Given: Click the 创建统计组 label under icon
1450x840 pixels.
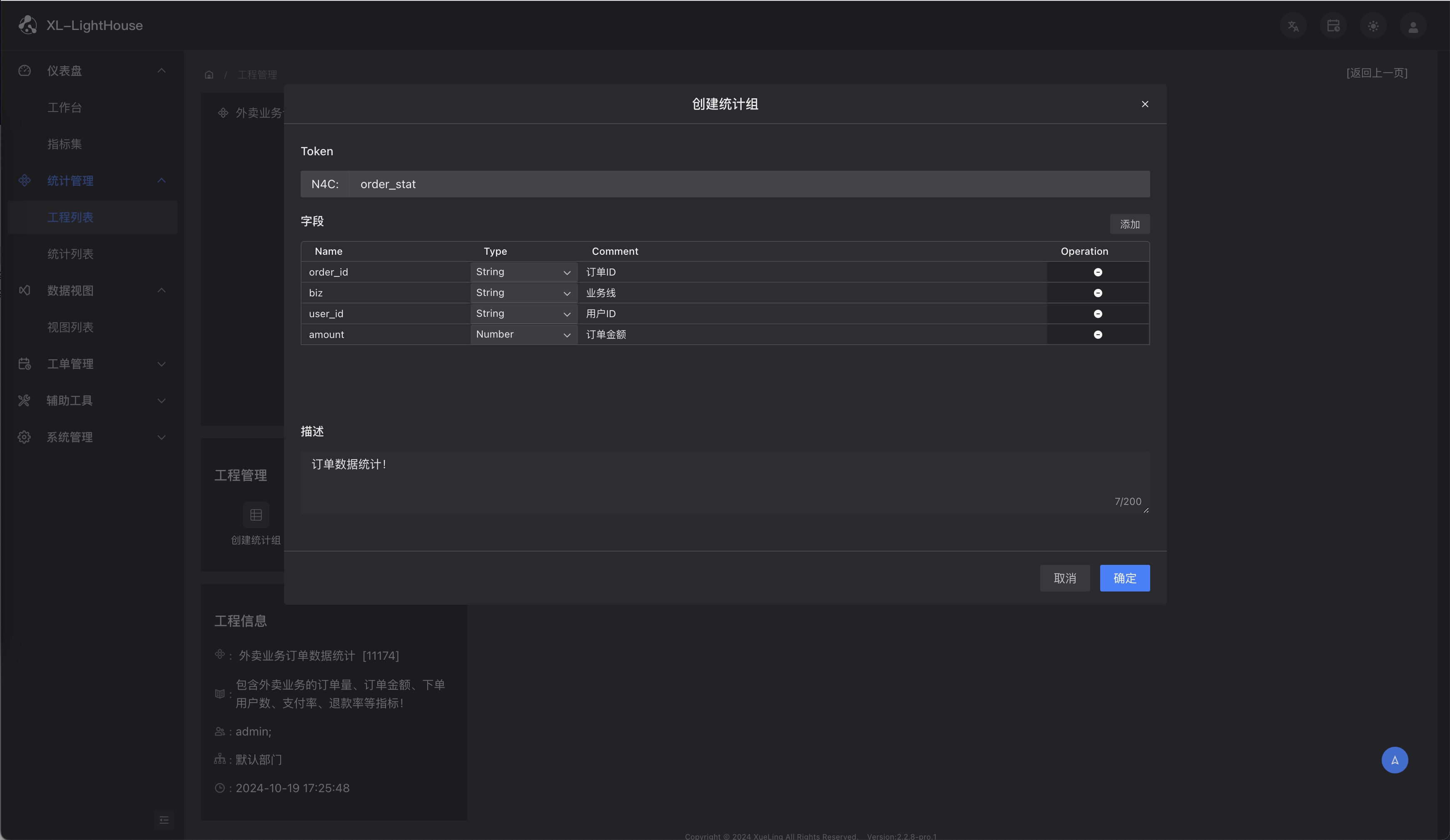Looking at the screenshot, I should (255, 540).
